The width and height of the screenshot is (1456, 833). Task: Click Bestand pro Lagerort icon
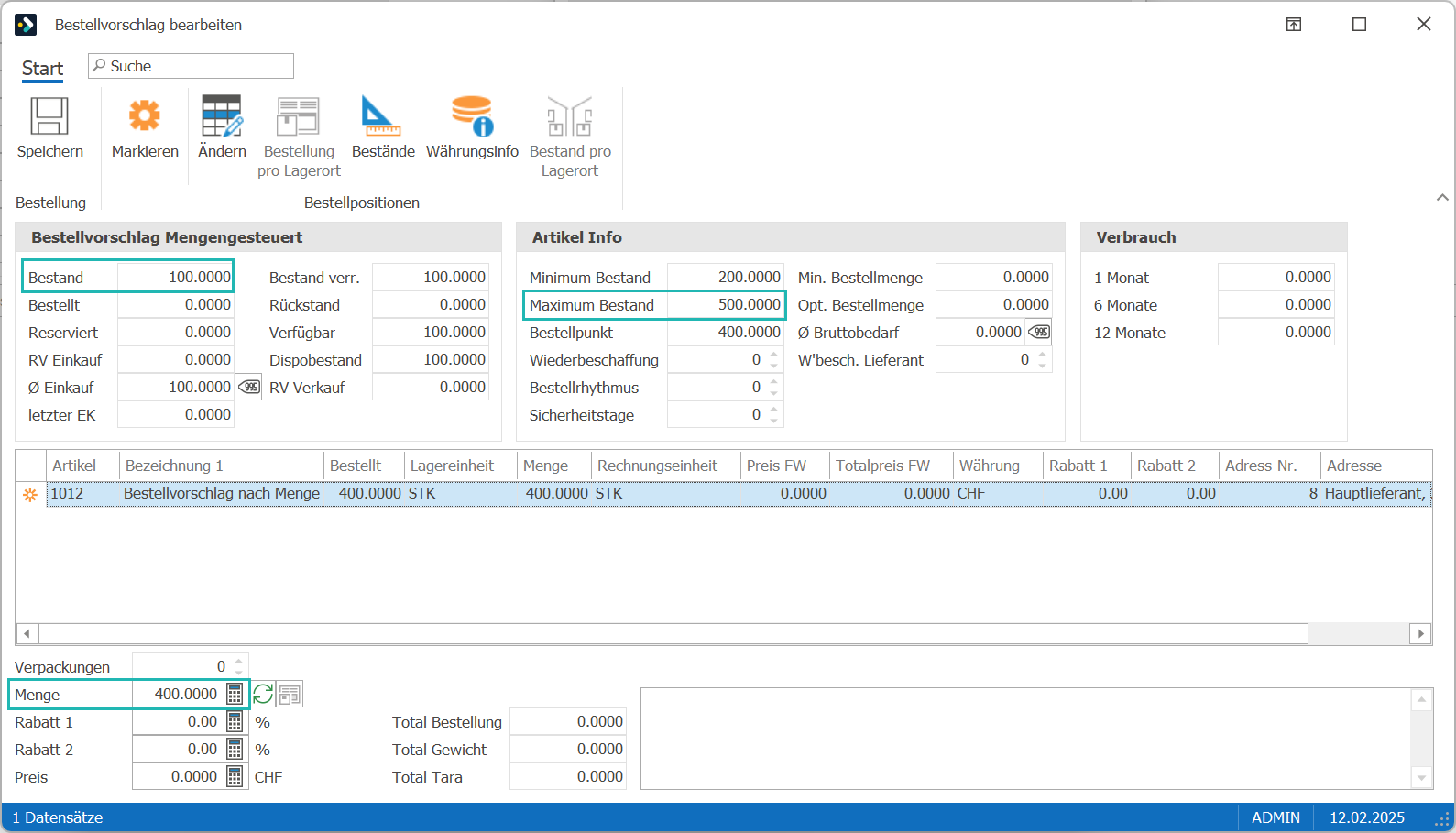tap(569, 116)
